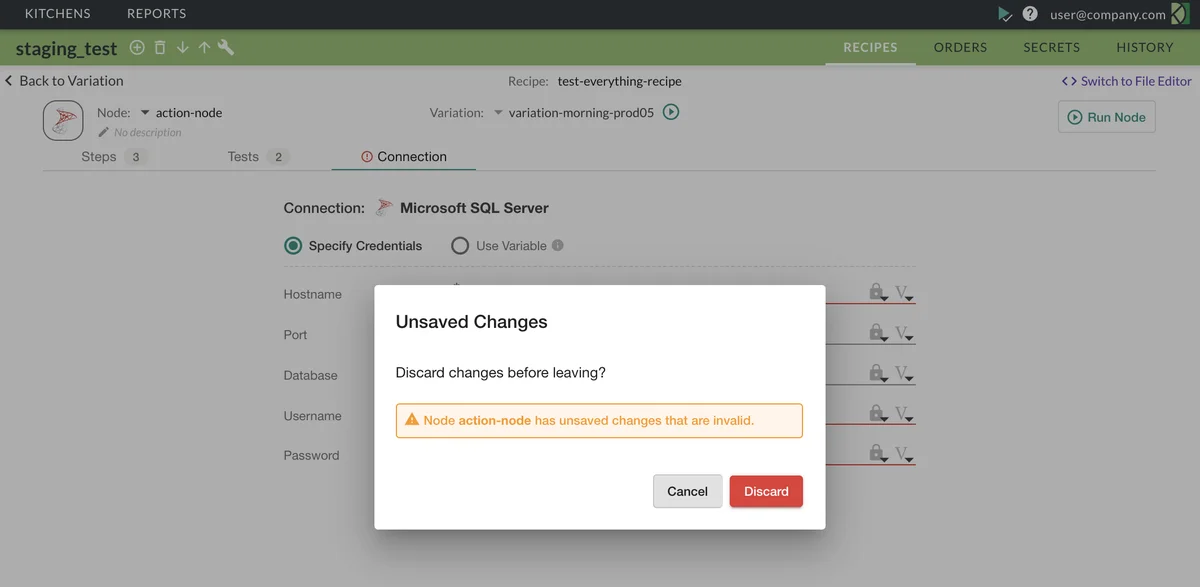Click the trash delete icon beside staging_test
Image resolution: width=1200 pixels, height=587 pixels.
pyautogui.click(x=160, y=48)
